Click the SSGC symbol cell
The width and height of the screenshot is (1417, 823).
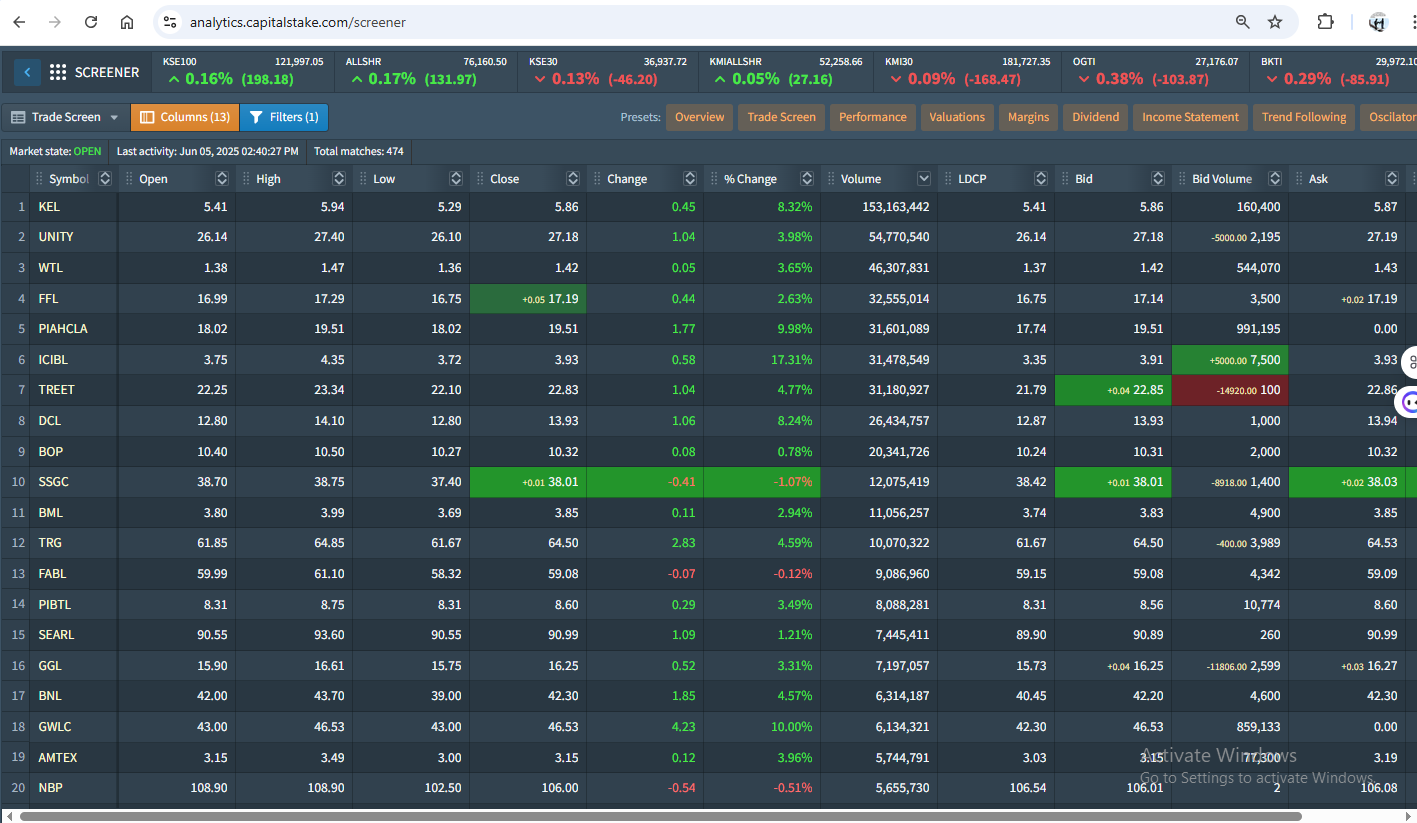pyautogui.click(x=74, y=482)
